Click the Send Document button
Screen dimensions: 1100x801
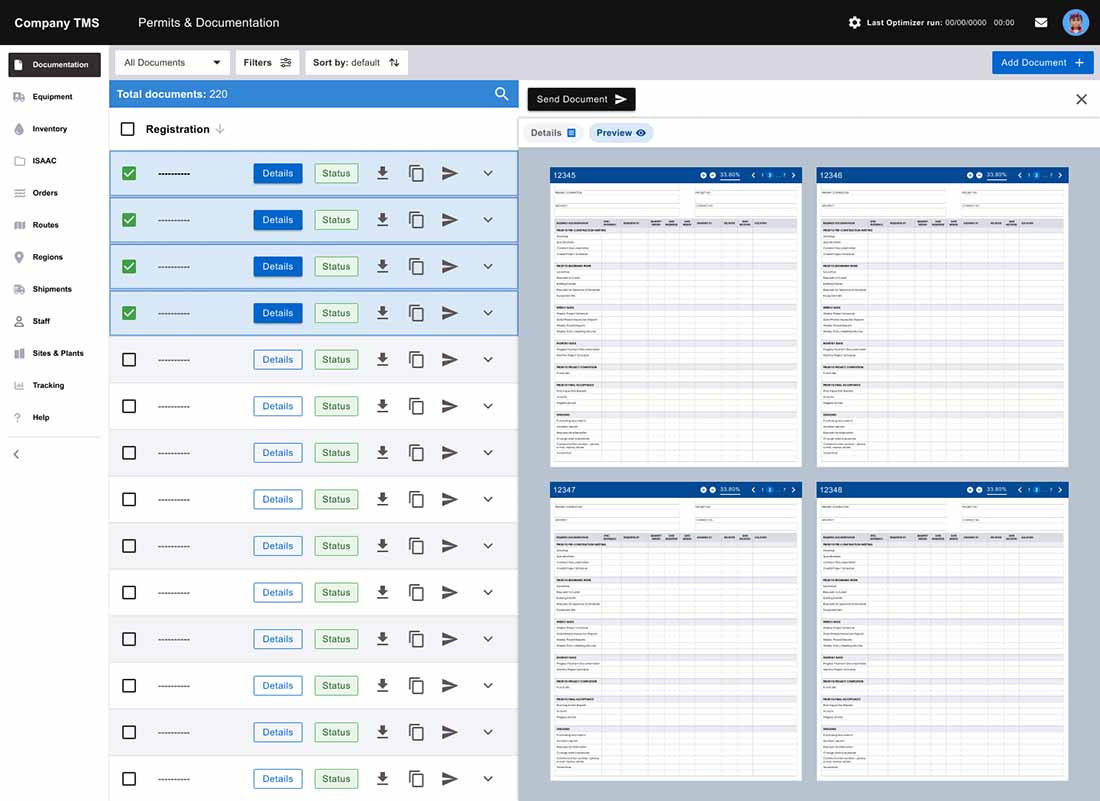tap(581, 99)
